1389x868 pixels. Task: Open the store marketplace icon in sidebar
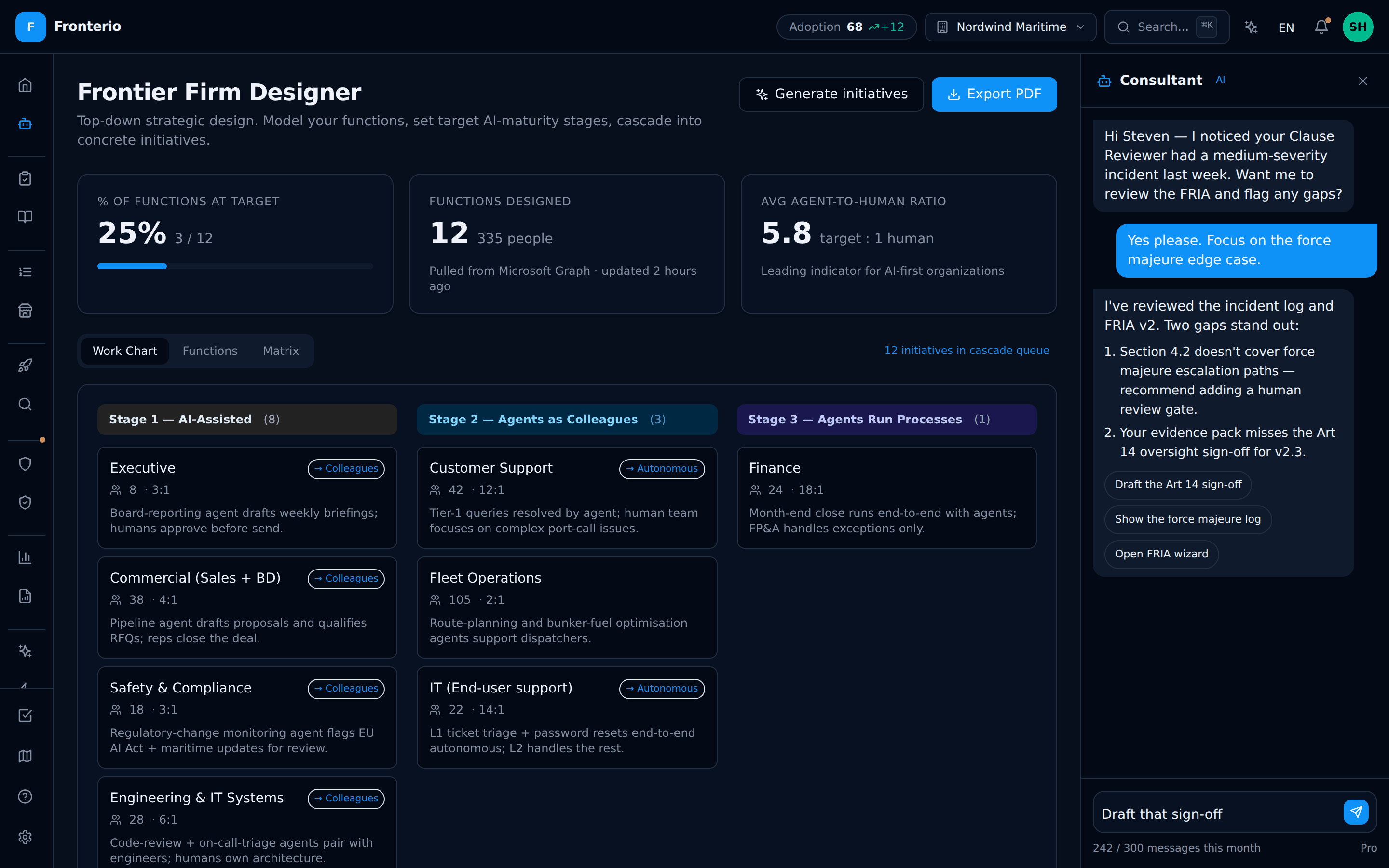click(25, 311)
